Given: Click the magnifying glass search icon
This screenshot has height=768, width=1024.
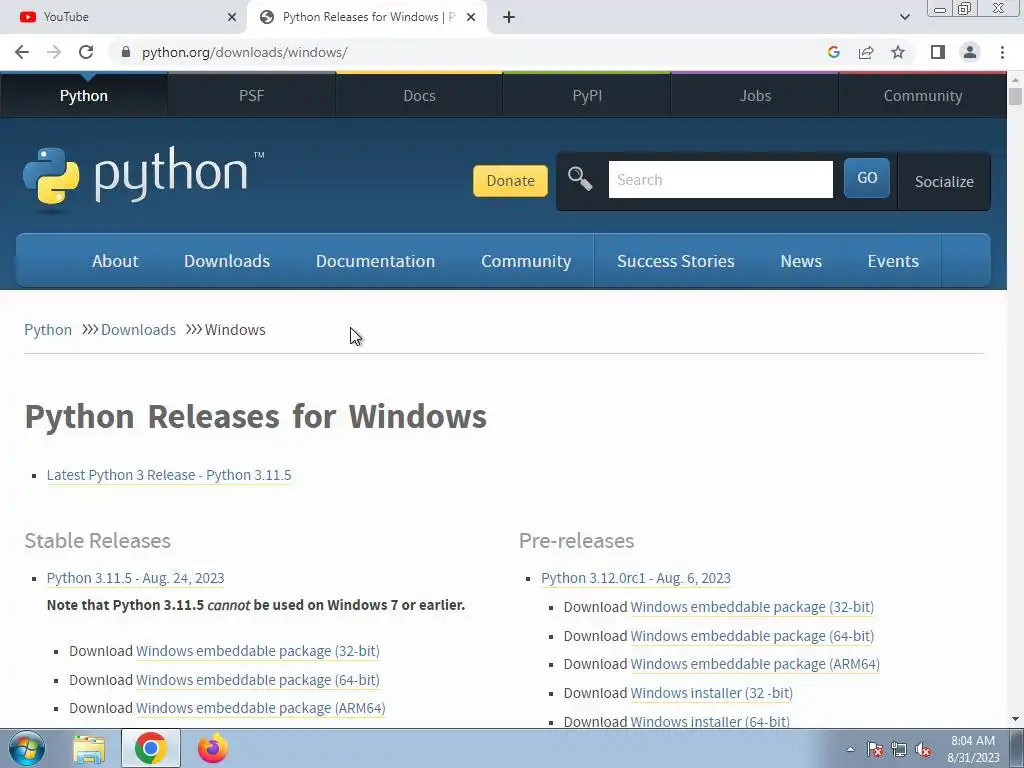Looking at the screenshot, I should [x=580, y=179].
